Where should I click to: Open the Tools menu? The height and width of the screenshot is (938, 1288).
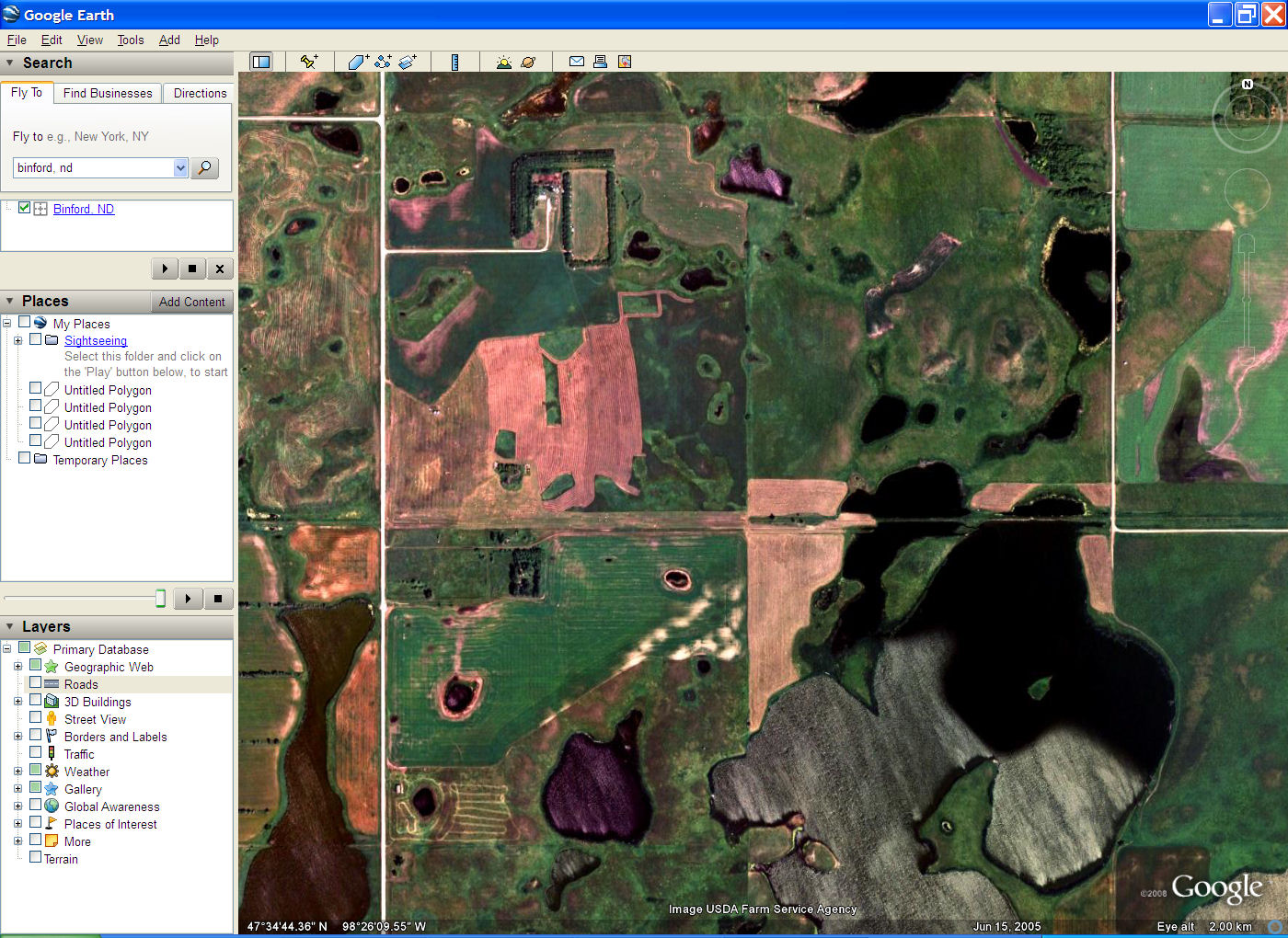tap(131, 40)
